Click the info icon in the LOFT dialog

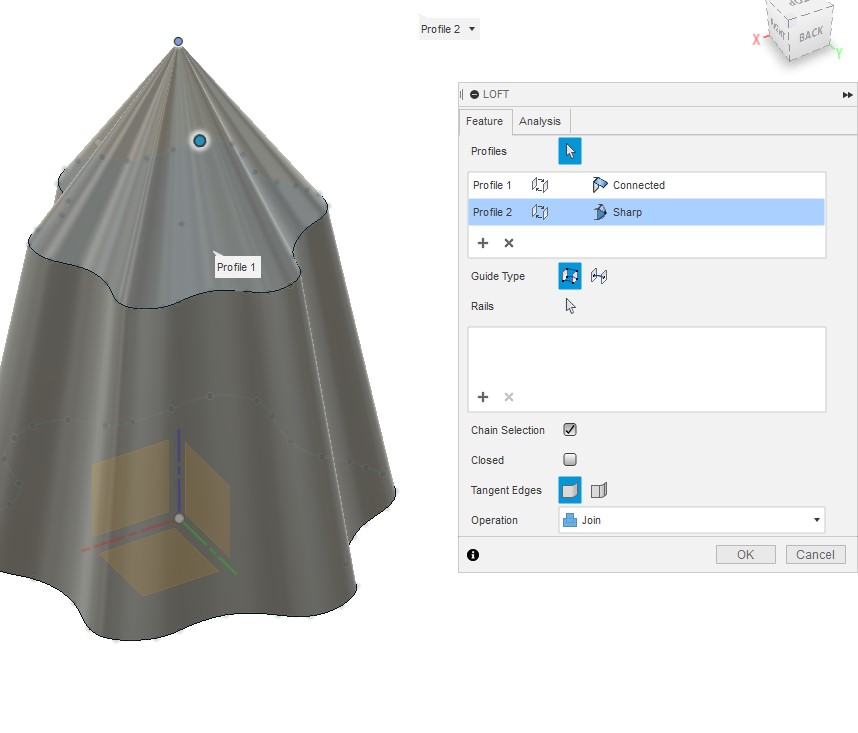(471, 555)
